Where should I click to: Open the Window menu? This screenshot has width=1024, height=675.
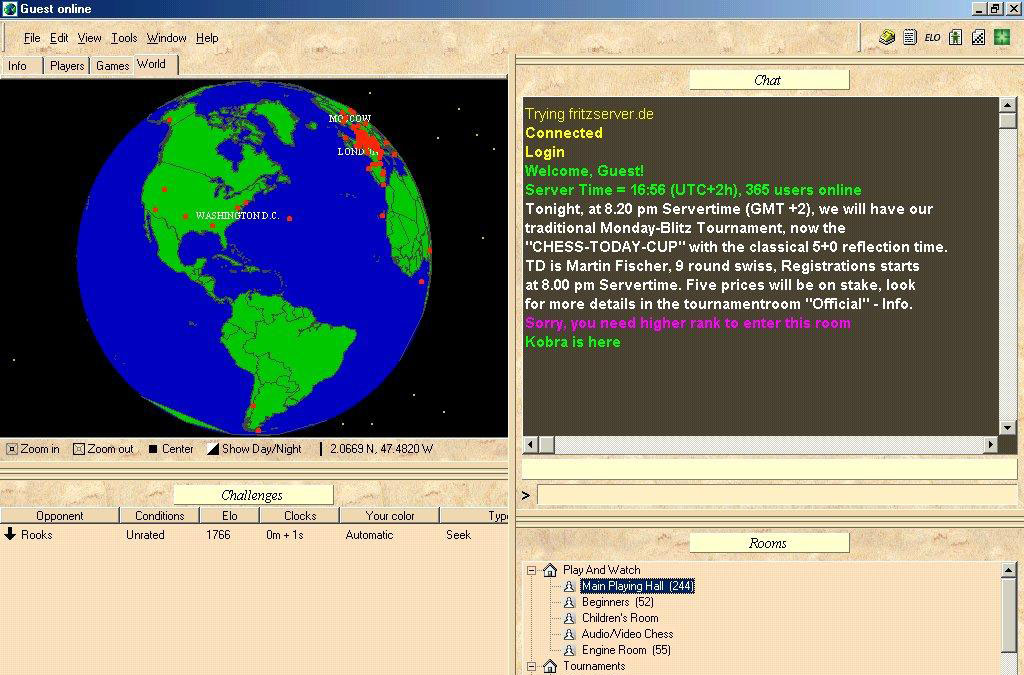[x=166, y=38]
